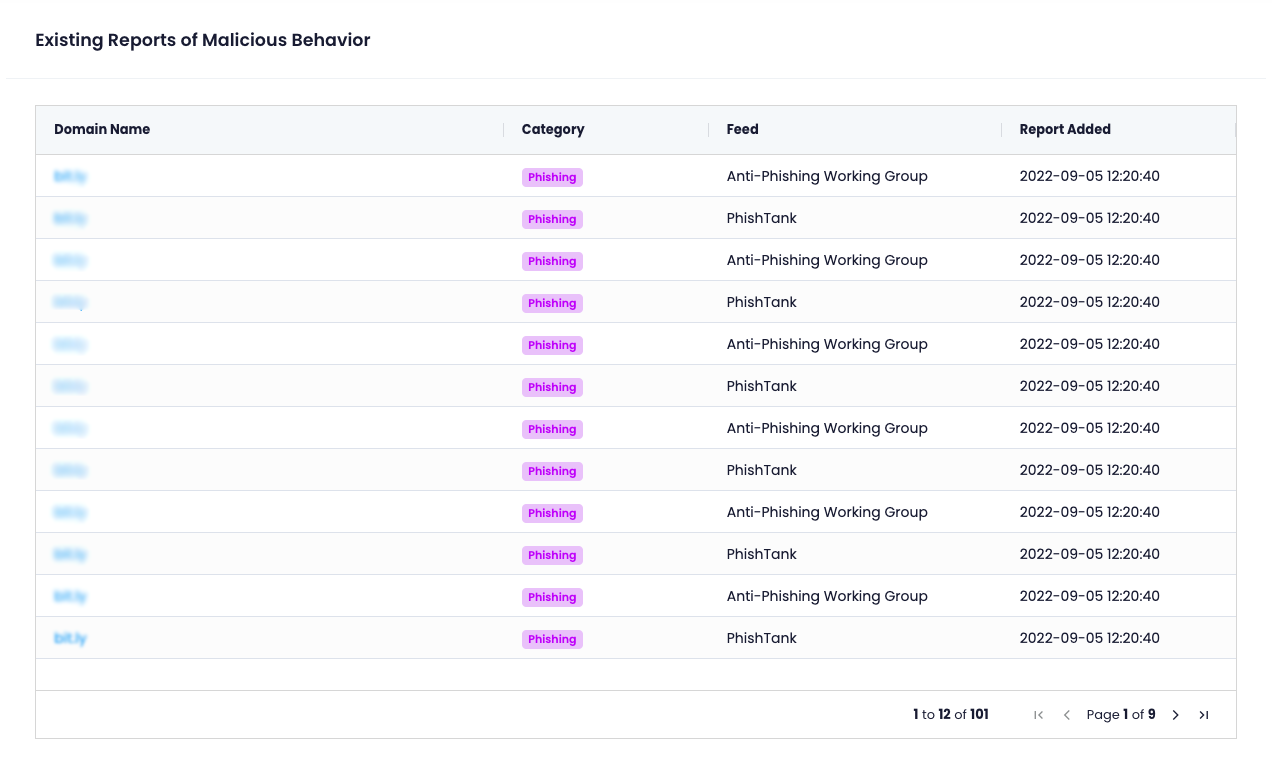
Task: Click the PhishTank feed in the second row
Action: pyautogui.click(x=761, y=218)
